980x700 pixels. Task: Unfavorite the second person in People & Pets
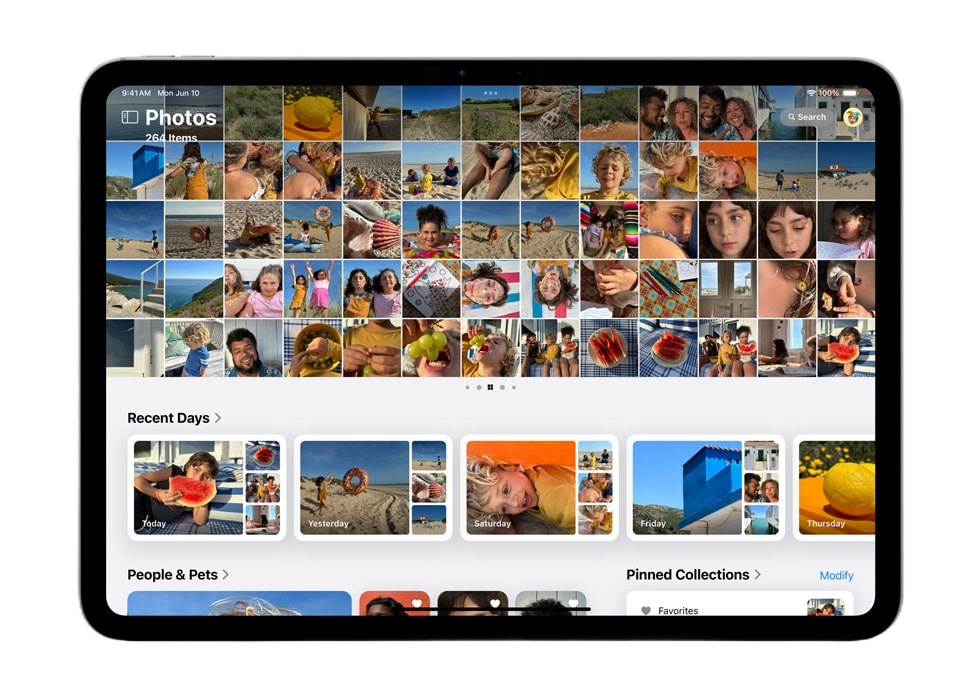[x=496, y=601]
